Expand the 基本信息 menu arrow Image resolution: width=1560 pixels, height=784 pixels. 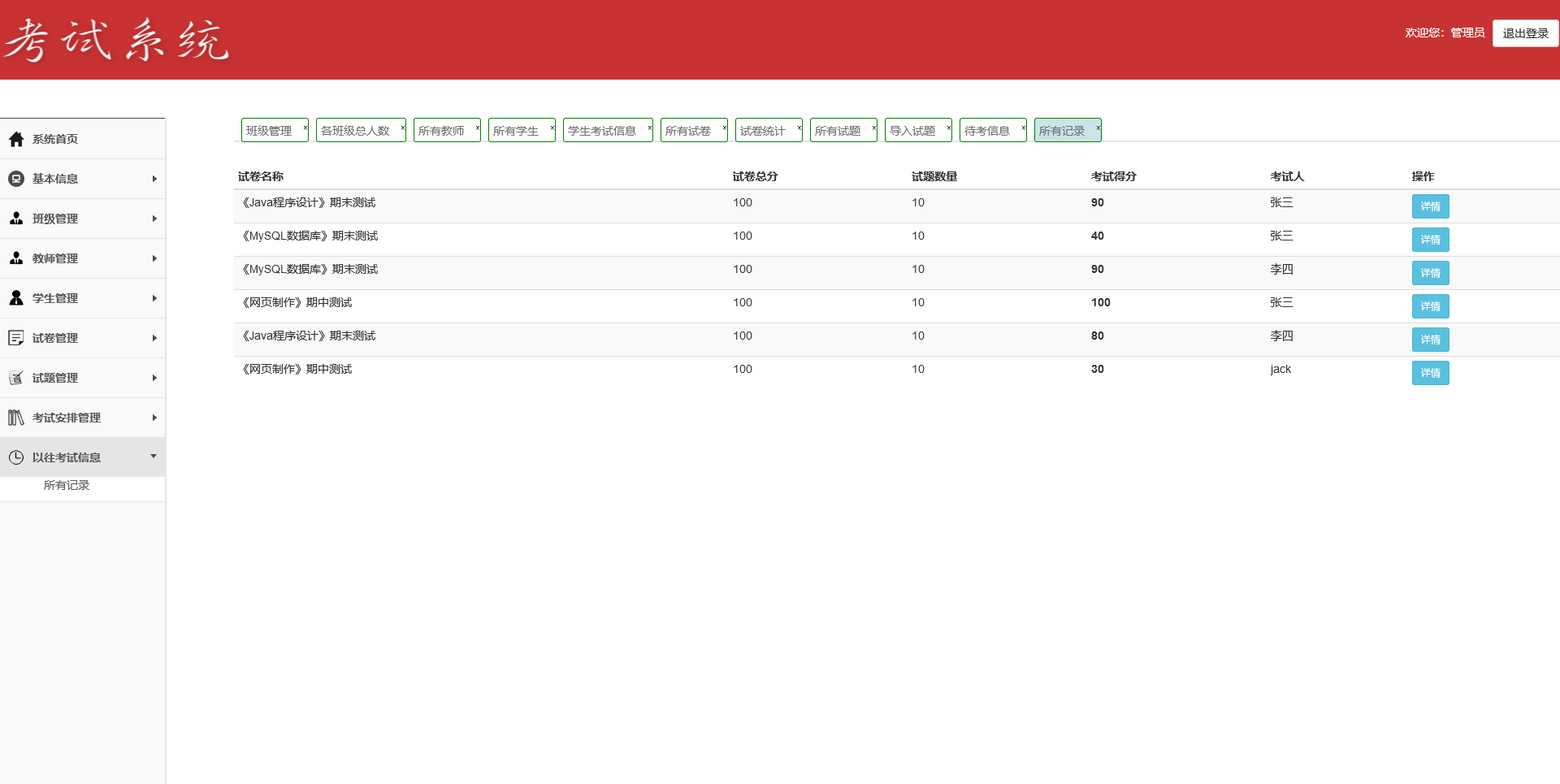click(x=154, y=179)
